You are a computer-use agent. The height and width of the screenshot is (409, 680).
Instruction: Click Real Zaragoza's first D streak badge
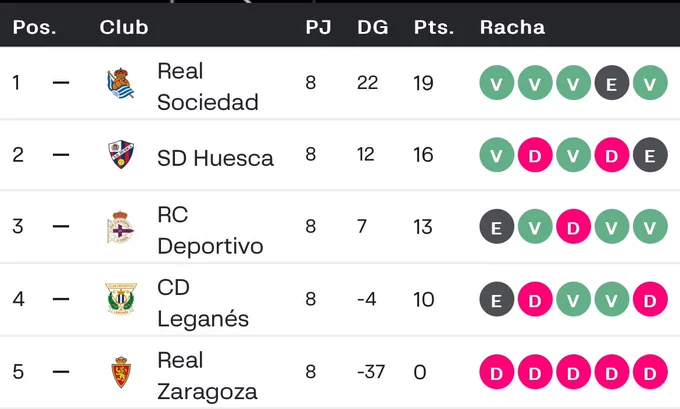click(497, 372)
